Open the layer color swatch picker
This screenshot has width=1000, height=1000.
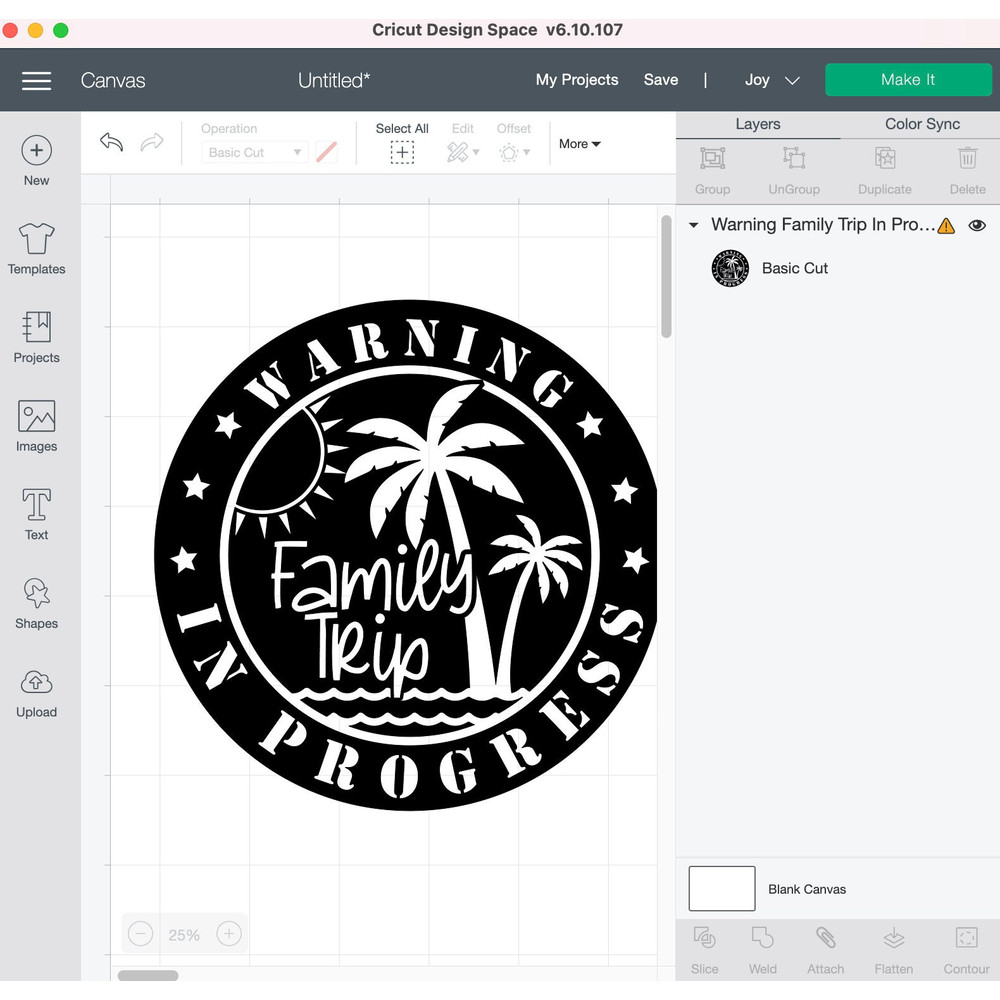coord(327,152)
